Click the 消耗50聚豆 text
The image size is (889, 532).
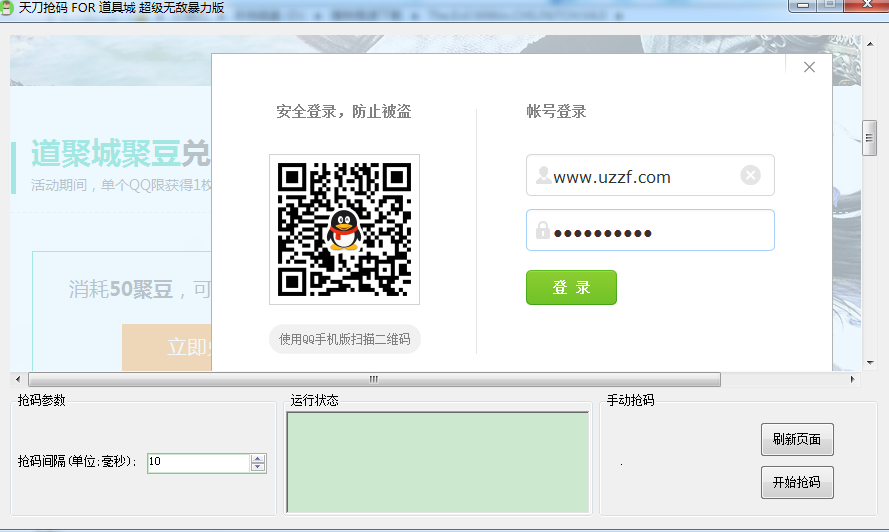[121, 289]
